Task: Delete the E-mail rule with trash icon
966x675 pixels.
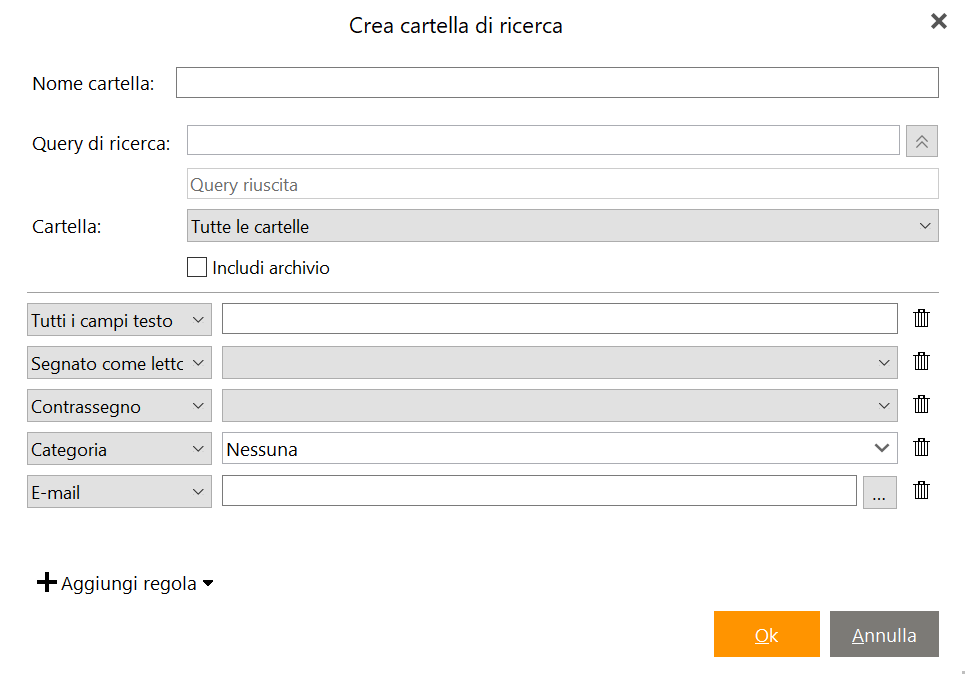Action: pos(921,491)
